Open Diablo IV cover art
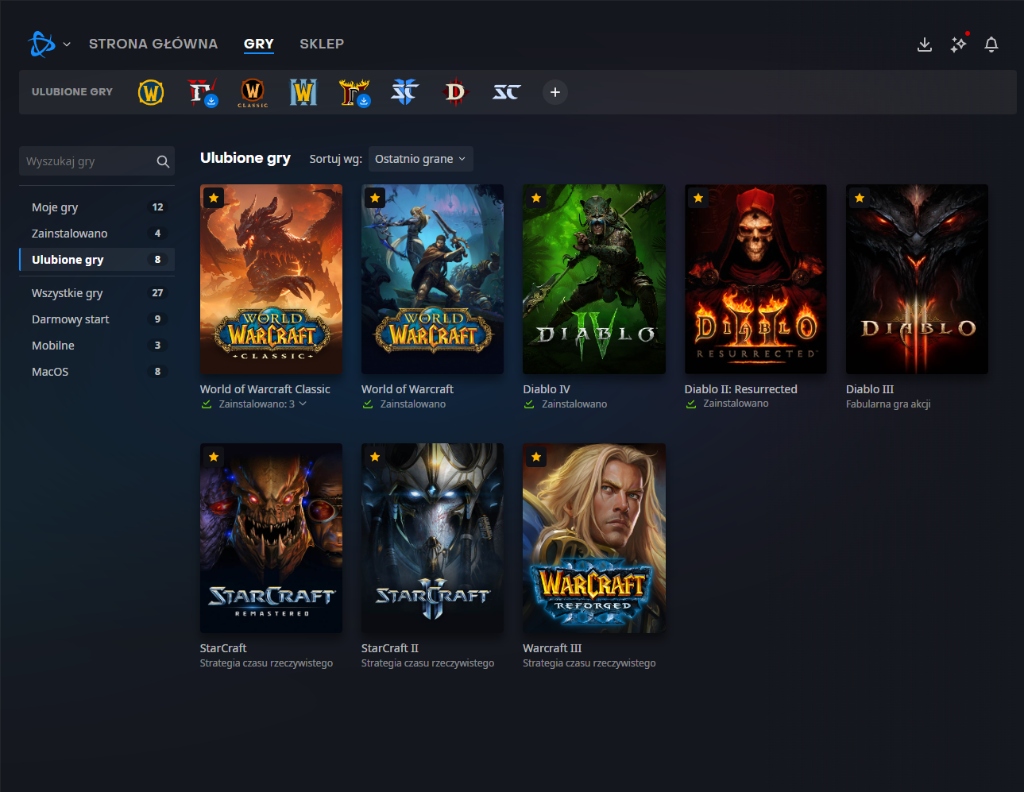 tap(594, 279)
